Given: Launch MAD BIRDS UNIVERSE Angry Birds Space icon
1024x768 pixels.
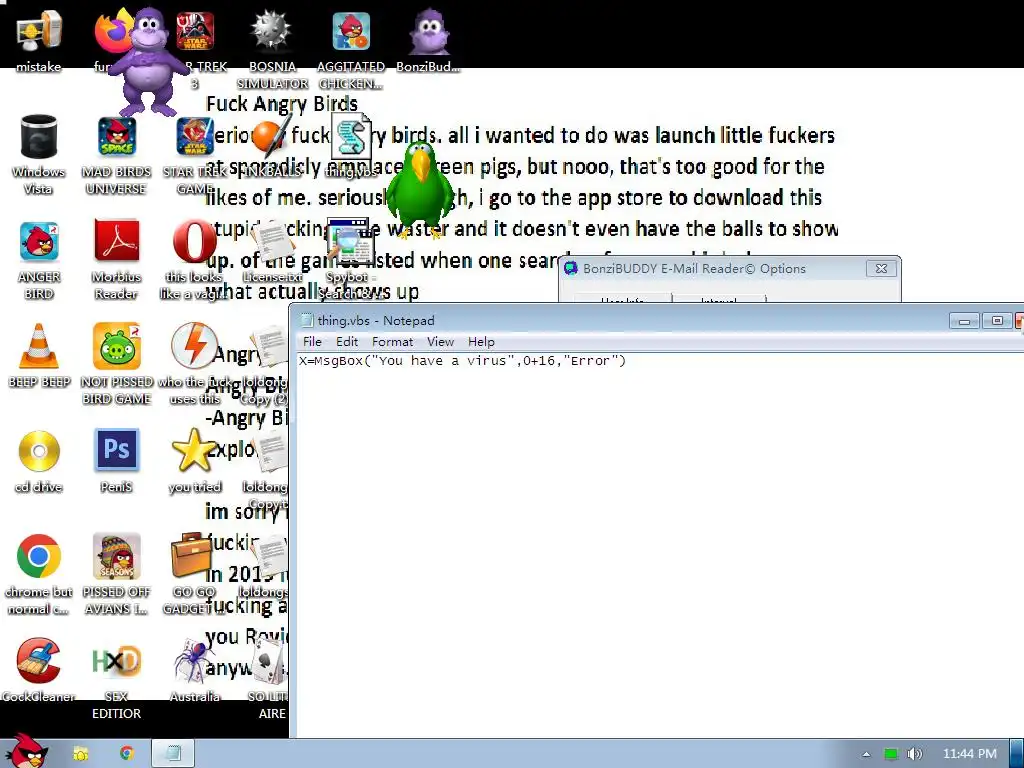Looking at the screenshot, I should [116, 136].
